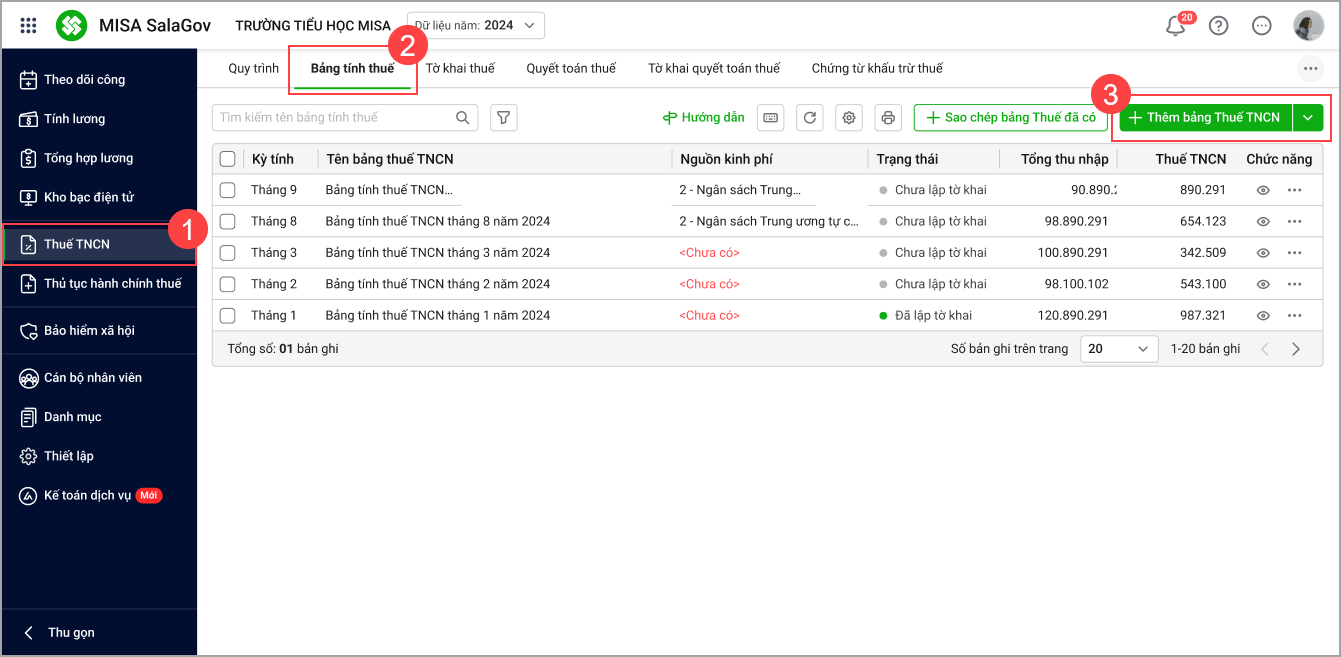1341x657 pixels.
Task: Click the help question mark icon
Action: click(x=1218, y=26)
